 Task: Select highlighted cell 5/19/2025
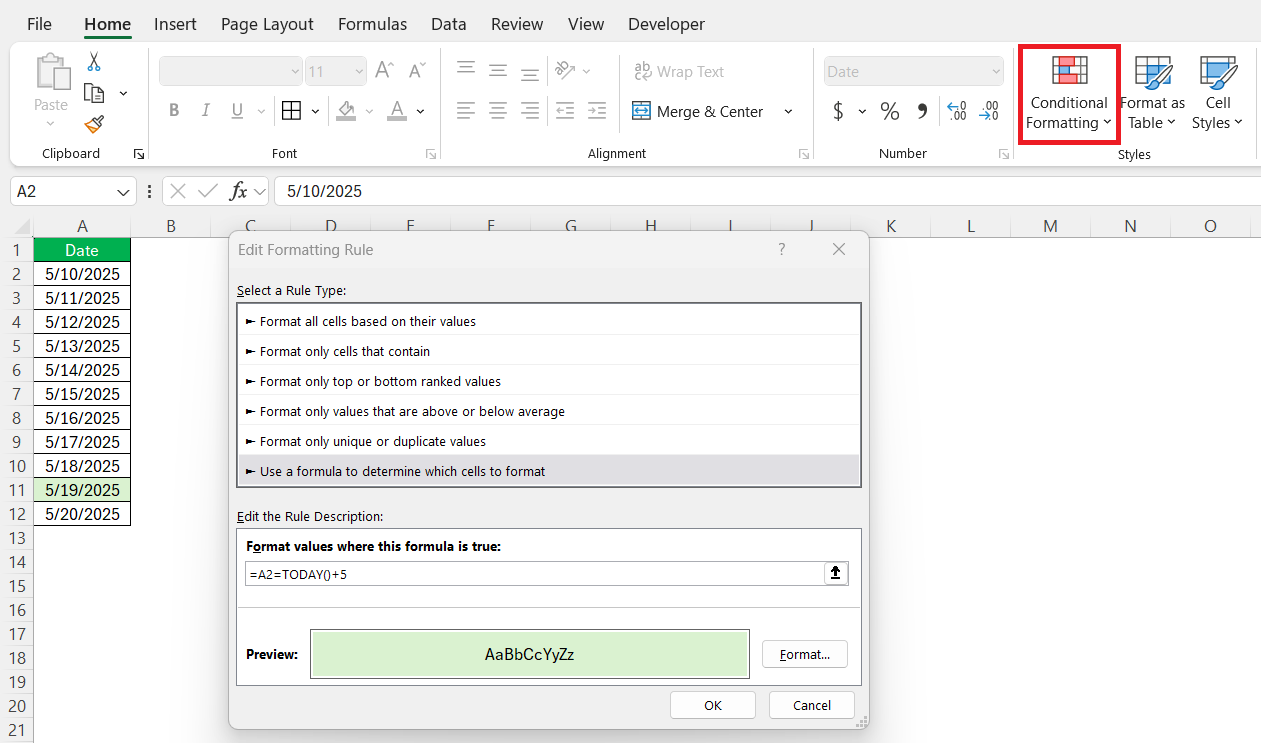tap(82, 490)
